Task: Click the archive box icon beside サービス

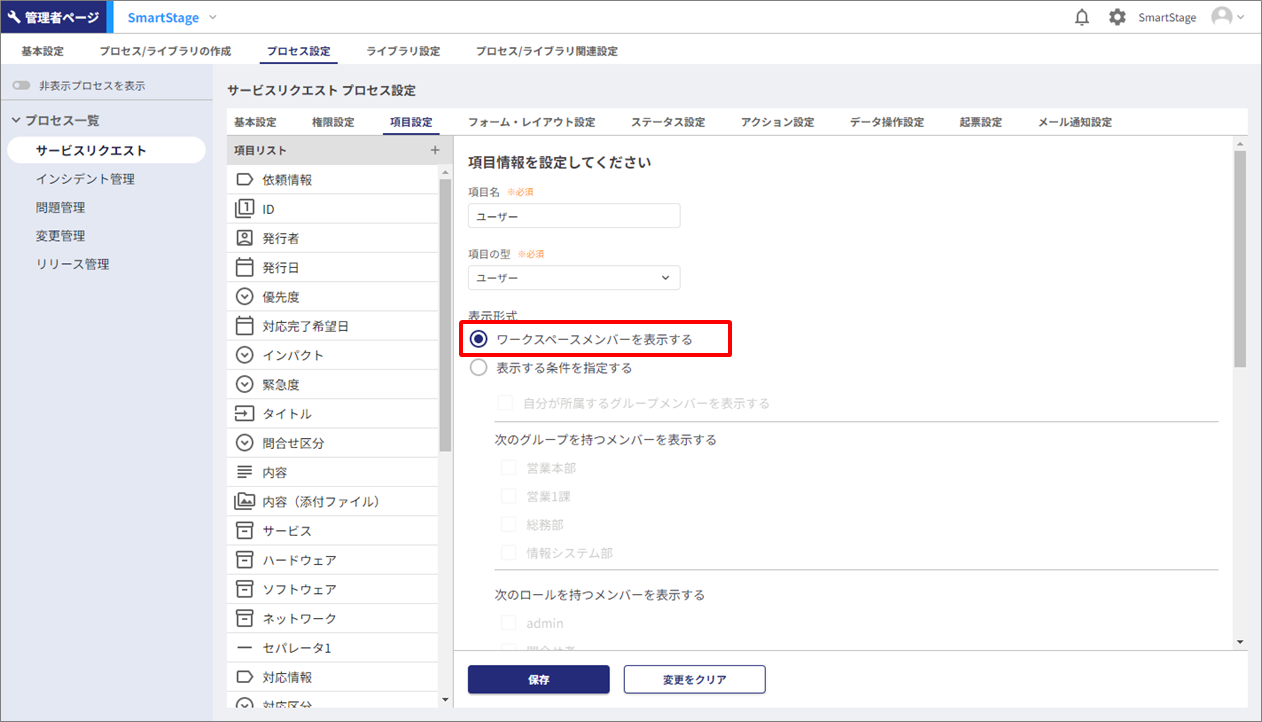Action: (244, 531)
